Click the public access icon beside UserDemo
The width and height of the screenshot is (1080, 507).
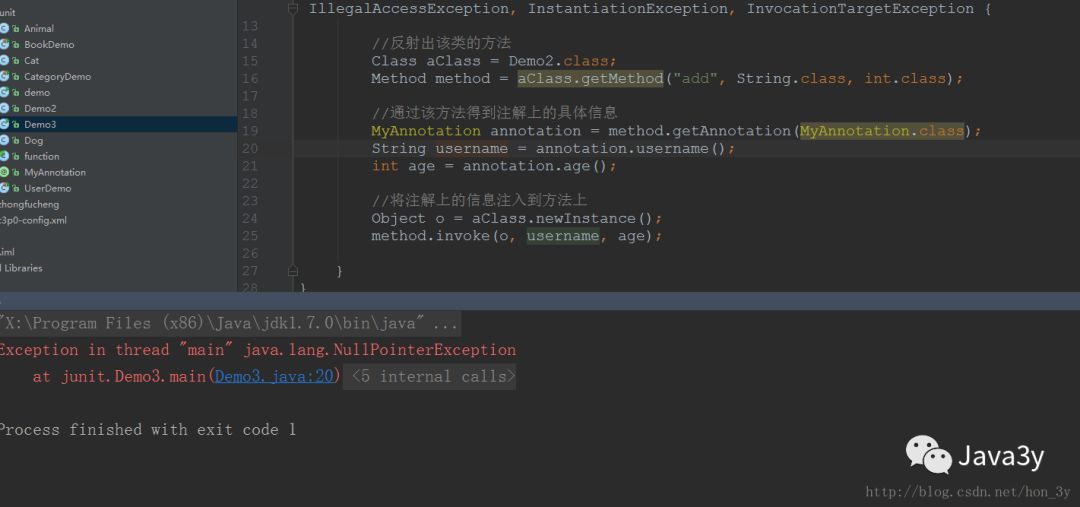pos(16,188)
